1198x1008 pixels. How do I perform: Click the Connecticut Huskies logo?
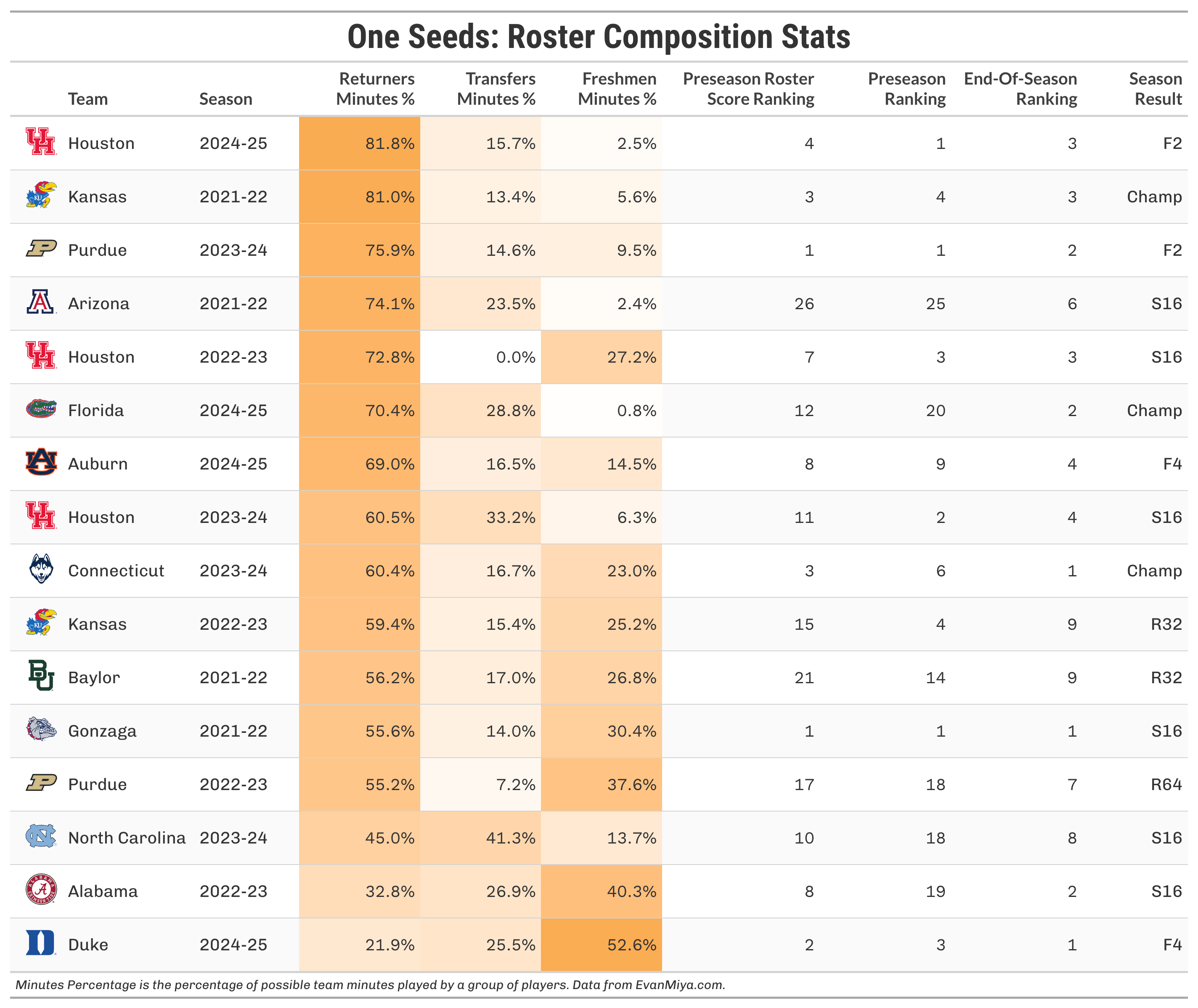point(41,569)
